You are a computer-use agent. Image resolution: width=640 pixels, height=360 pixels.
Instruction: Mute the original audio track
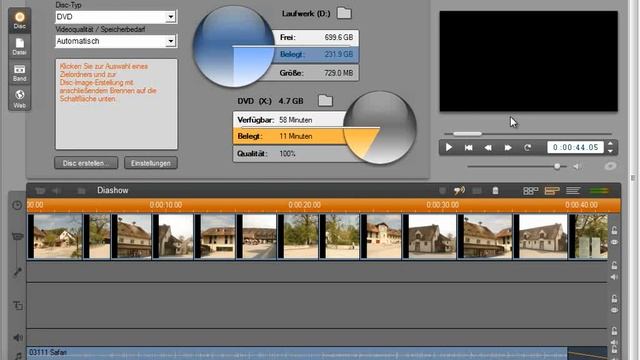coord(614,277)
